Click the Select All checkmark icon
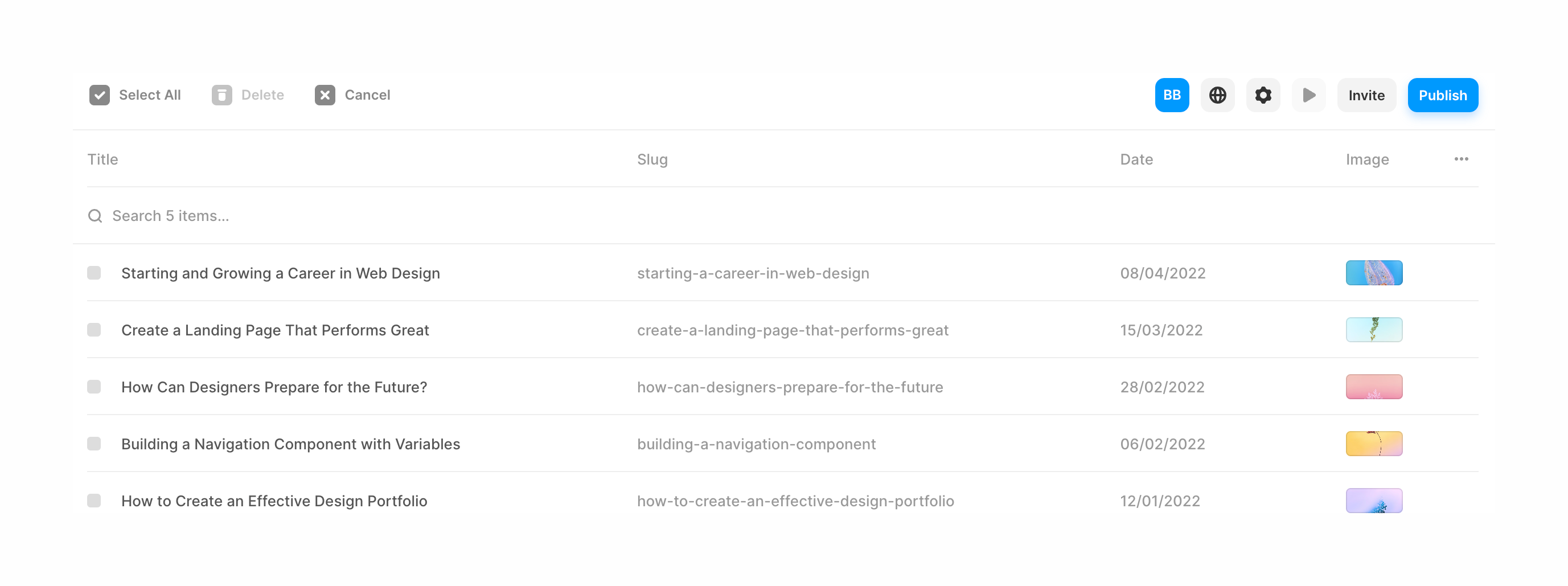The image size is (1568, 586). click(99, 95)
